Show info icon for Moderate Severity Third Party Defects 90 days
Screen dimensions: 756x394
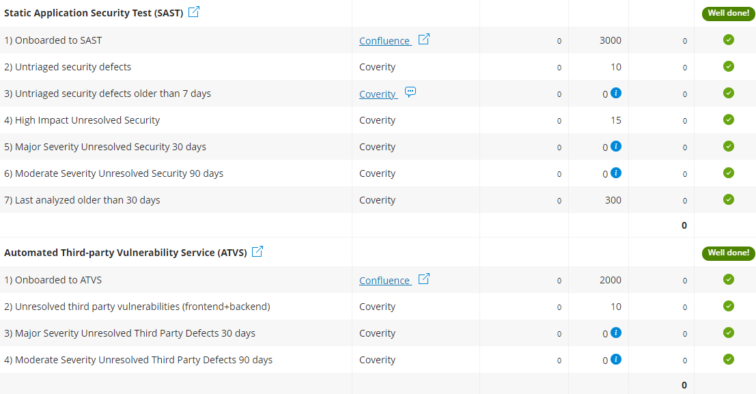(616, 359)
